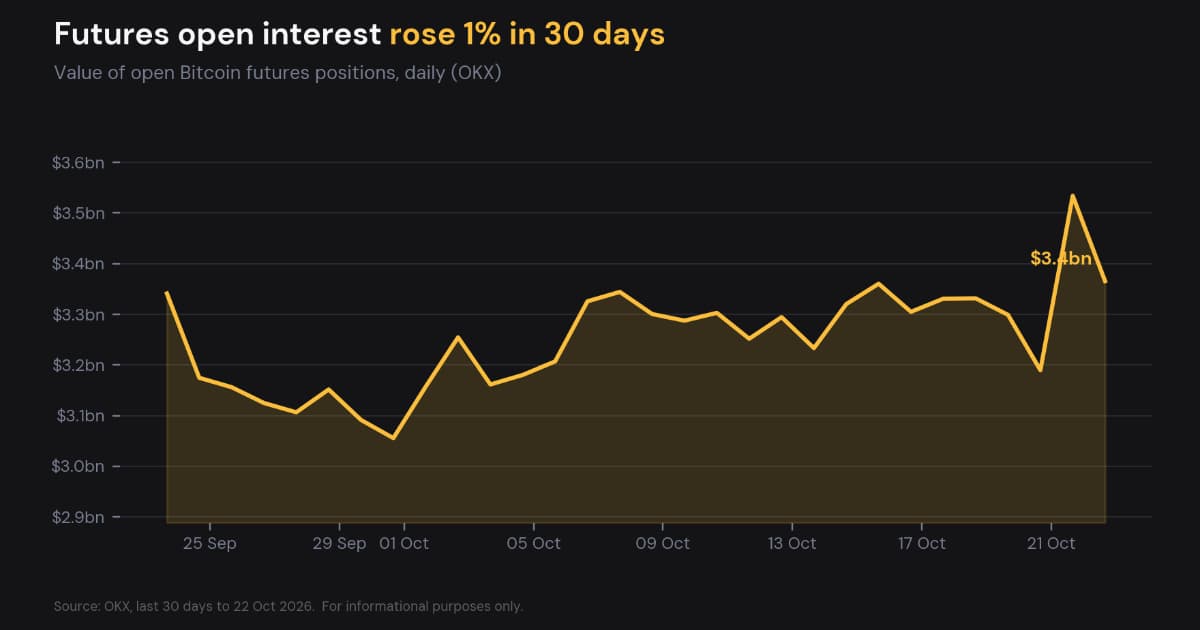Click the "Futures open interest" title text
The width and height of the screenshot is (1200, 630).
pyautogui.click(x=217, y=34)
